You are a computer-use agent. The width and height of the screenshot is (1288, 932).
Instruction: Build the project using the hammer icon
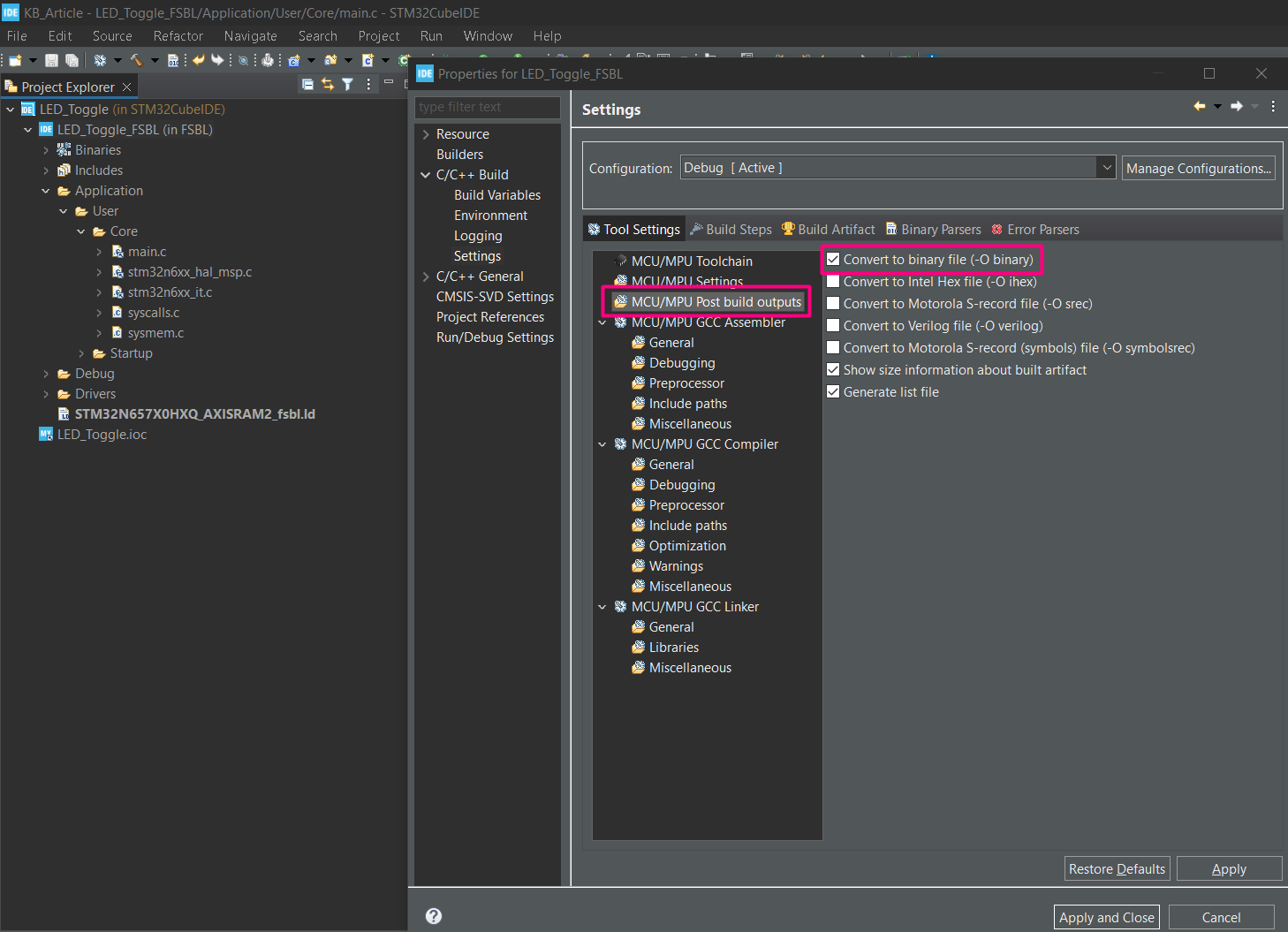click(138, 60)
